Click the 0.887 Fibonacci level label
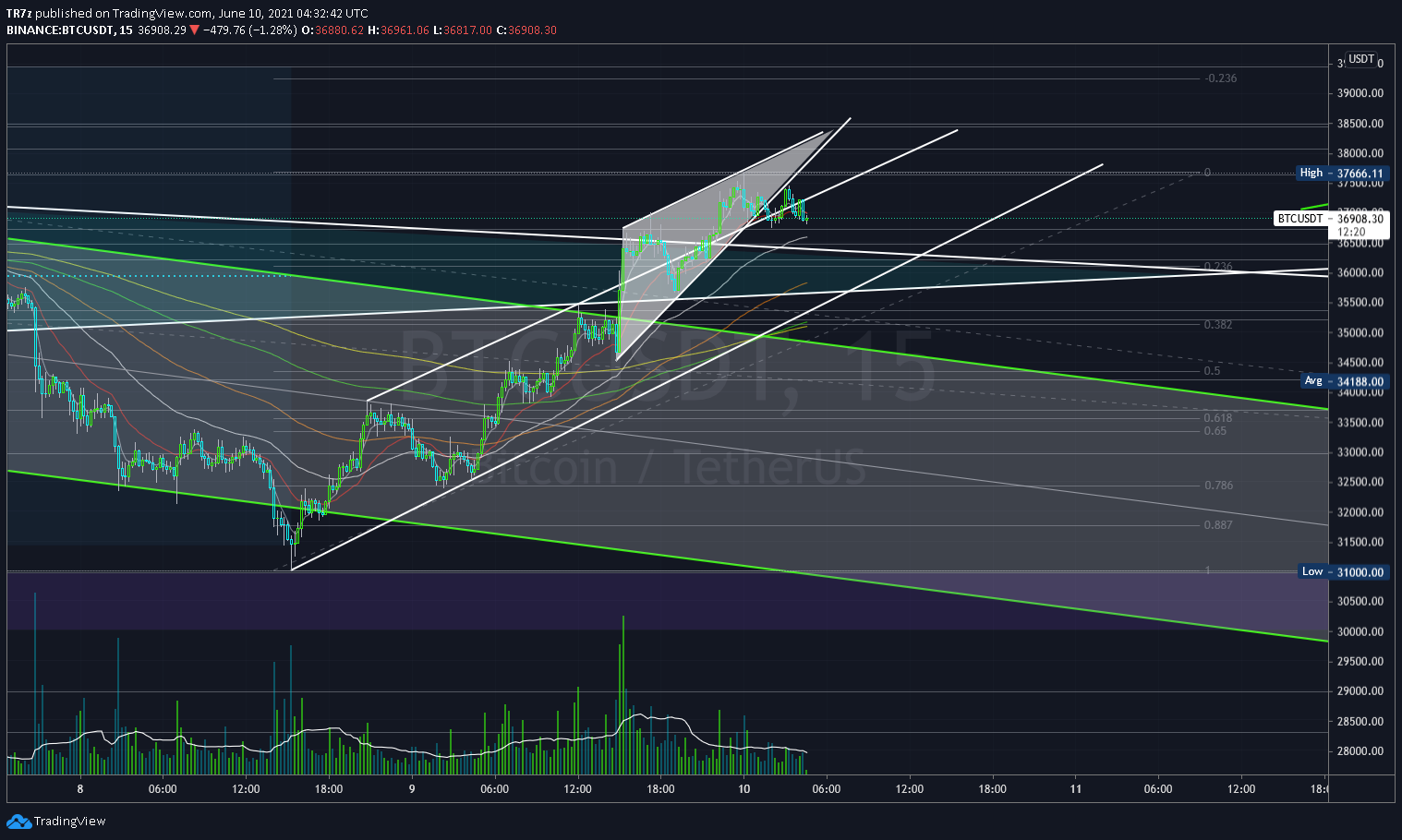Image resolution: width=1402 pixels, height=840 pixels. coord(1218,525)
